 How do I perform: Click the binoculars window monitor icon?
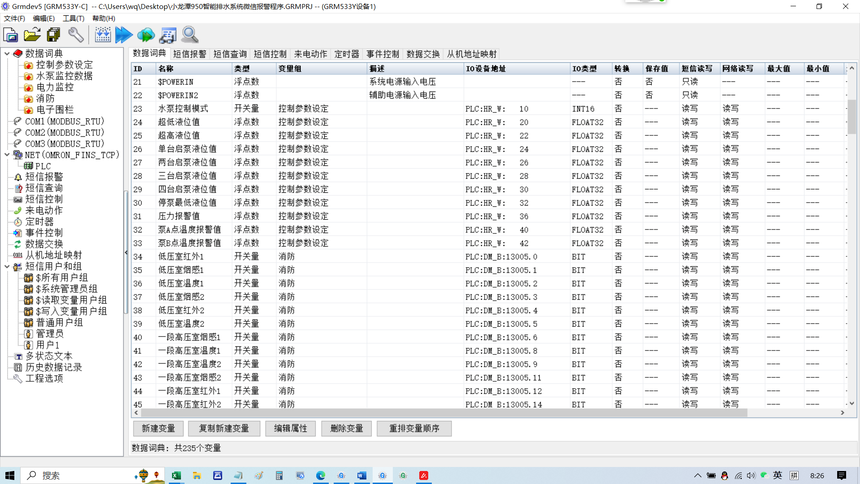(x=168, y=35)
